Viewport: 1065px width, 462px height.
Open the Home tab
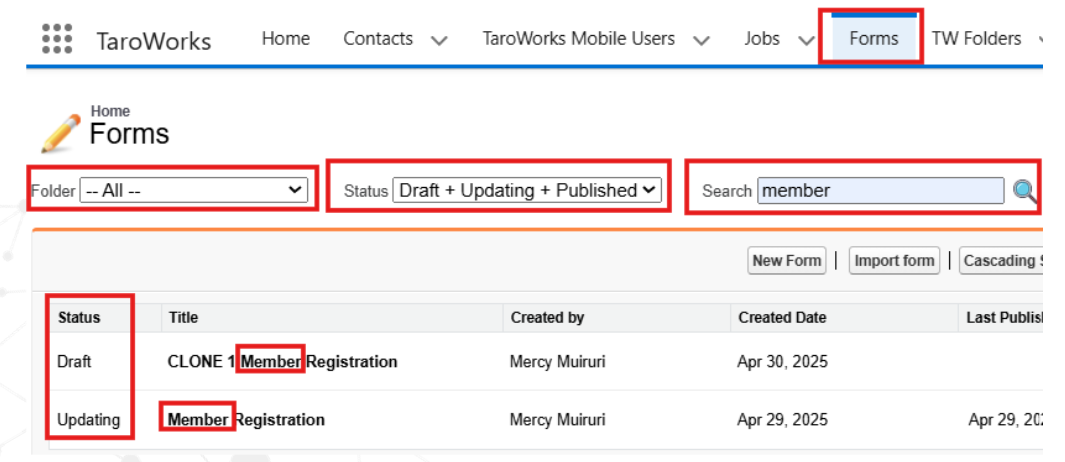pyautogui.click(x=285, y=39)
